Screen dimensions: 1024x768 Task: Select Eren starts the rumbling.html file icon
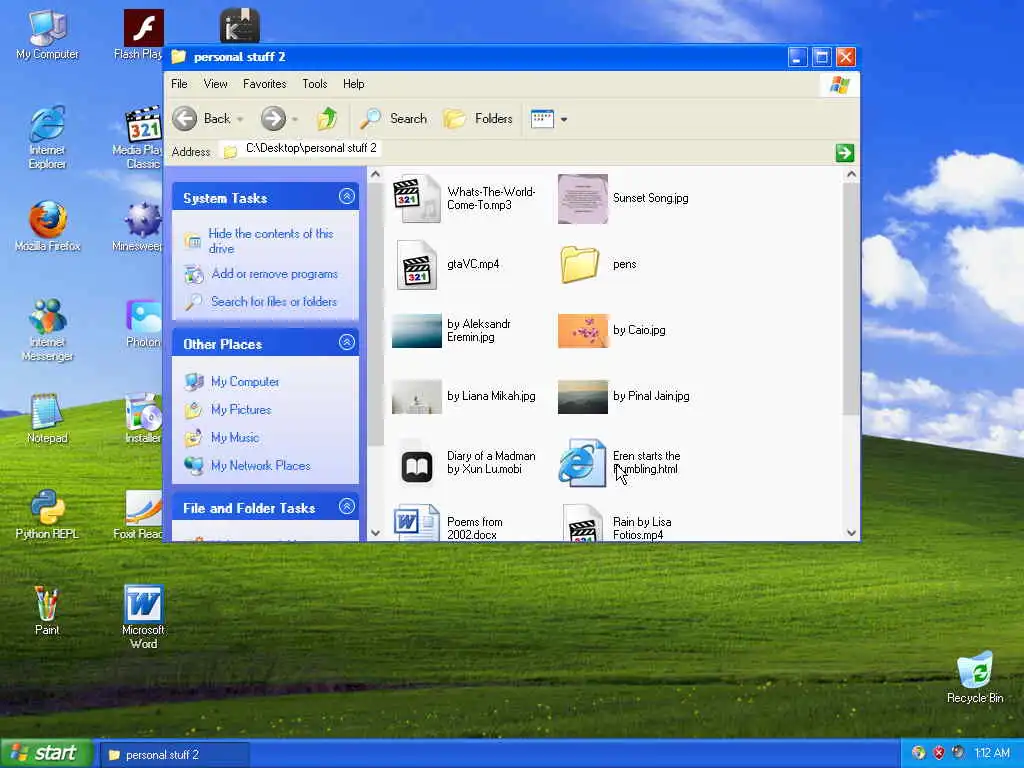581,462
